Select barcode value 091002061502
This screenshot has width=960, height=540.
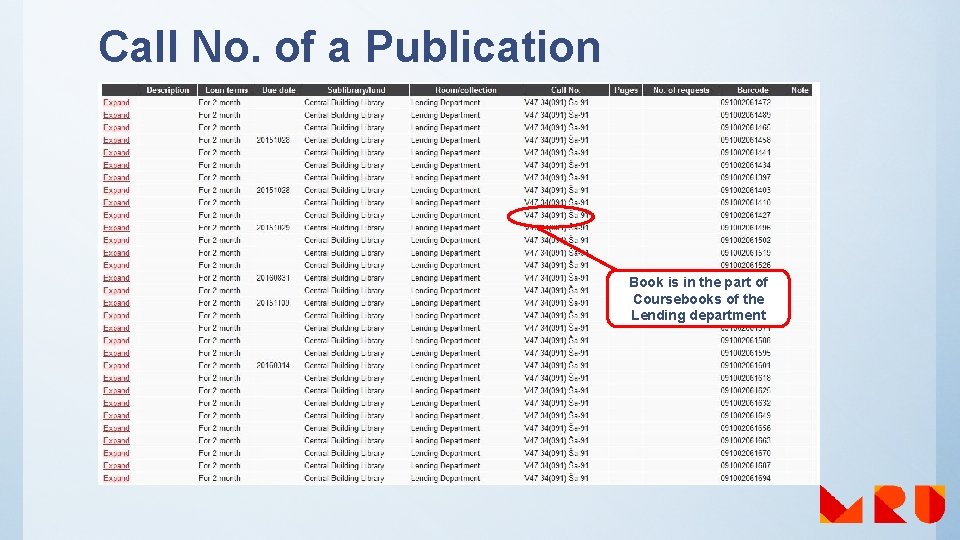[745, 241]
